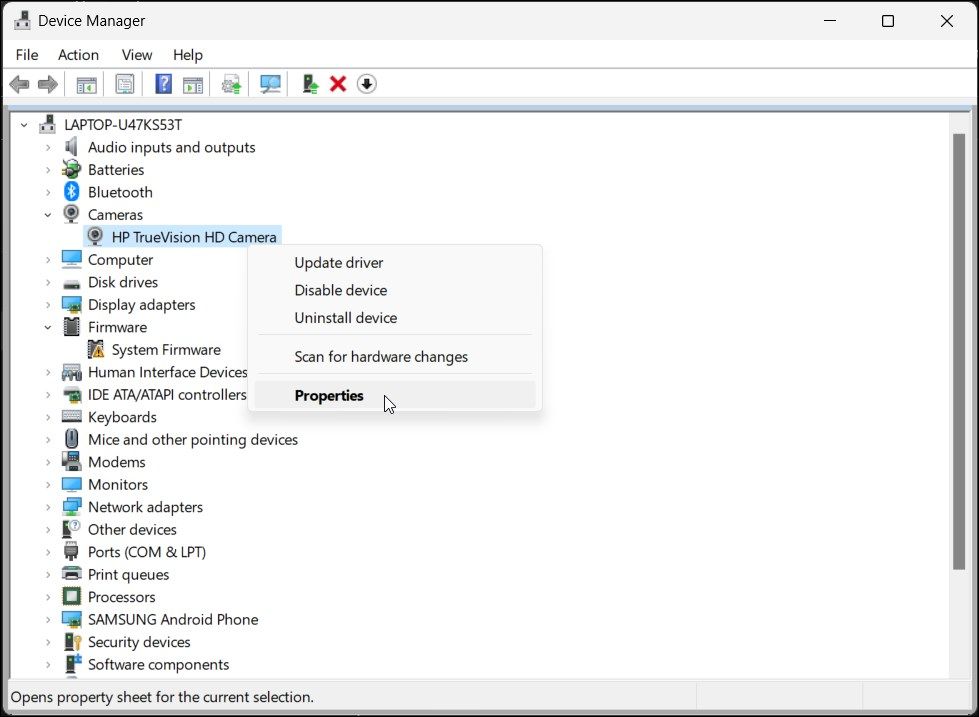Select the LAPTOP-U47KS53T computer name
This screenshot has height=717, width=979.
[x=123, y=125]
